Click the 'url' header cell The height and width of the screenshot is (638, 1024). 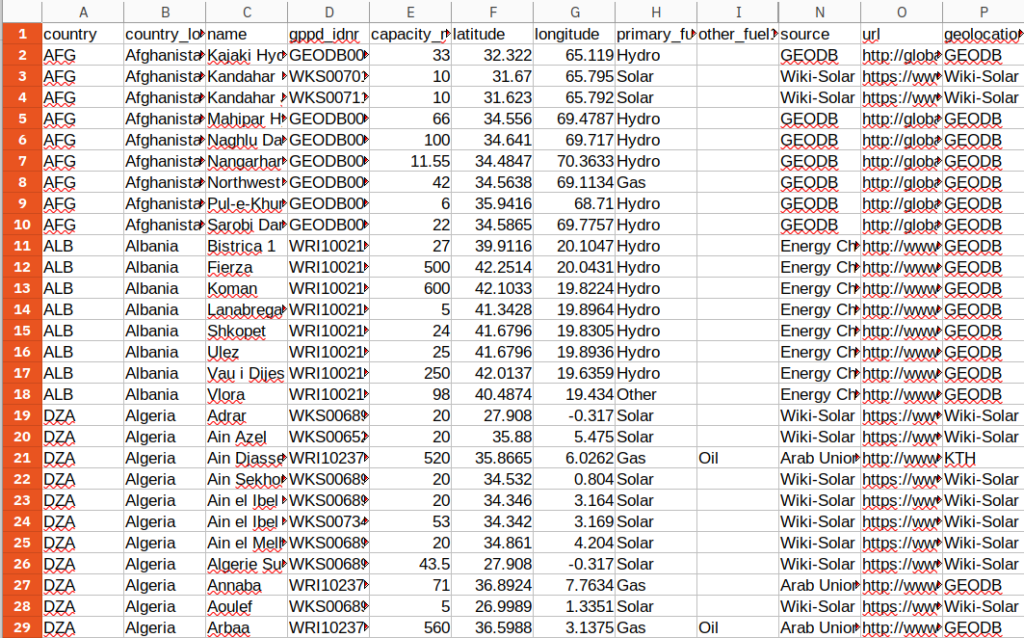click(x=901, y=34)
